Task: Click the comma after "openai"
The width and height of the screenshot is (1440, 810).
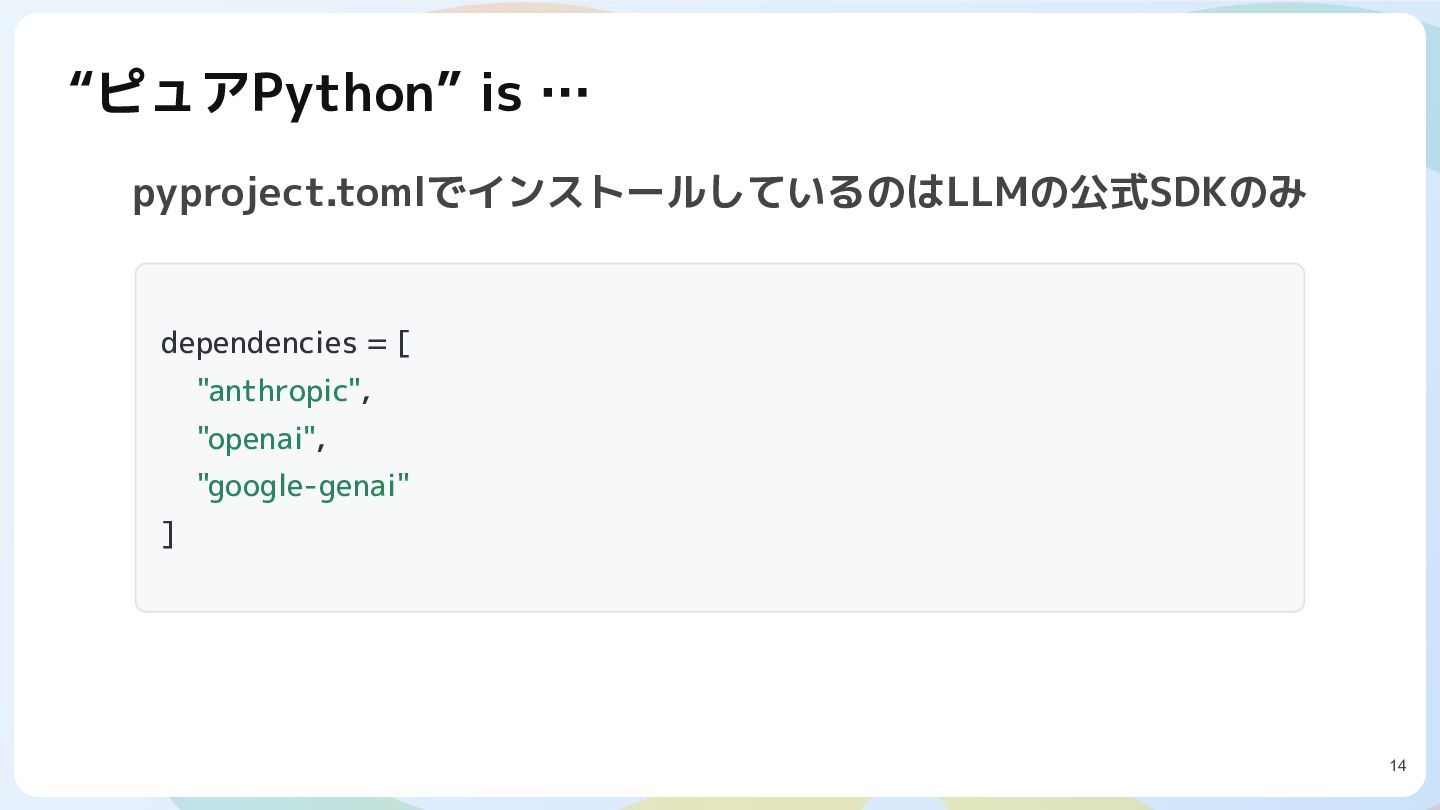Action: point(320,446)
